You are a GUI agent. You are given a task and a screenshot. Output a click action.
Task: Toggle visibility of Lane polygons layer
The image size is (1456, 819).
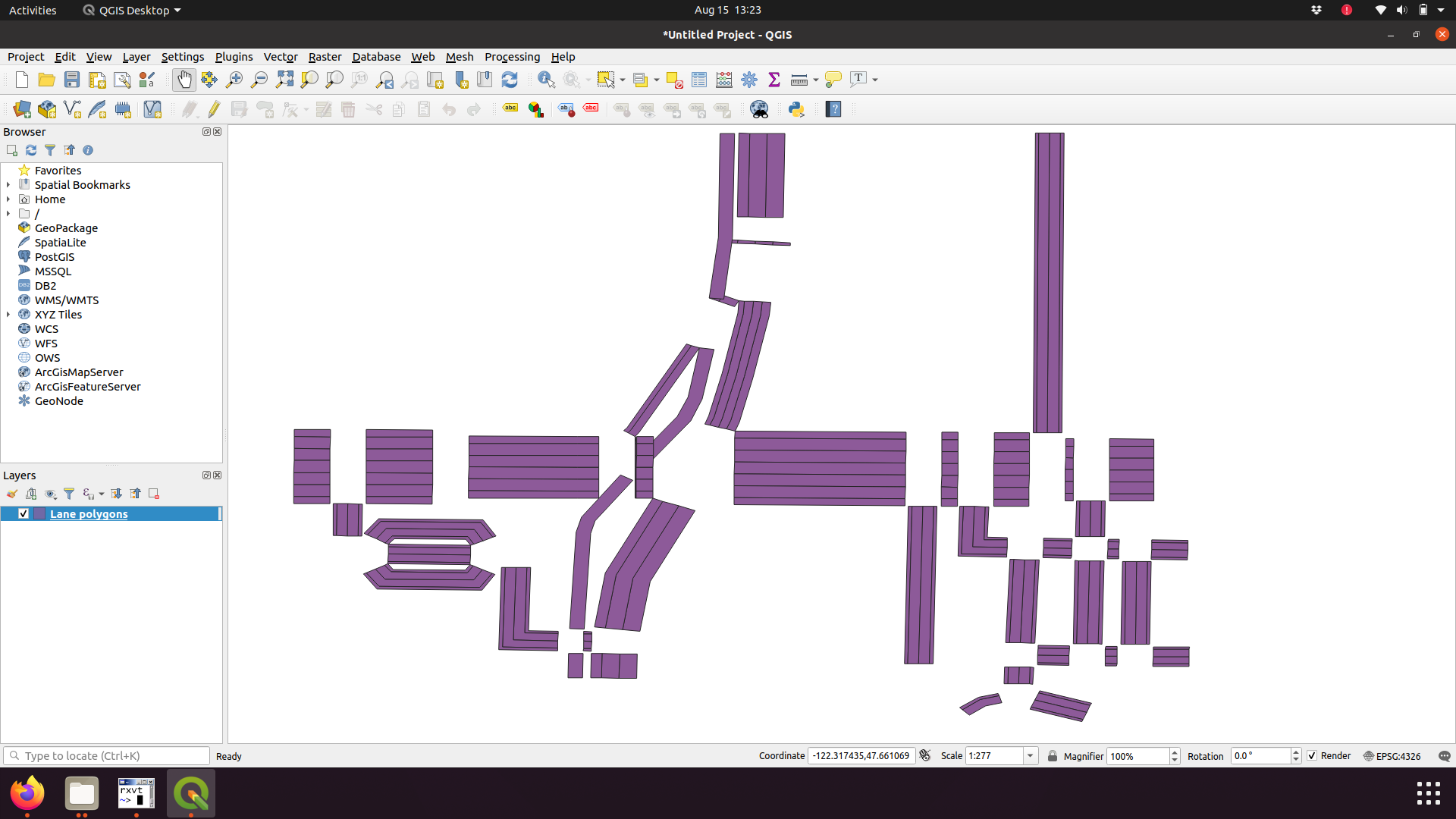pyautogui.click(x=24, y=513)
